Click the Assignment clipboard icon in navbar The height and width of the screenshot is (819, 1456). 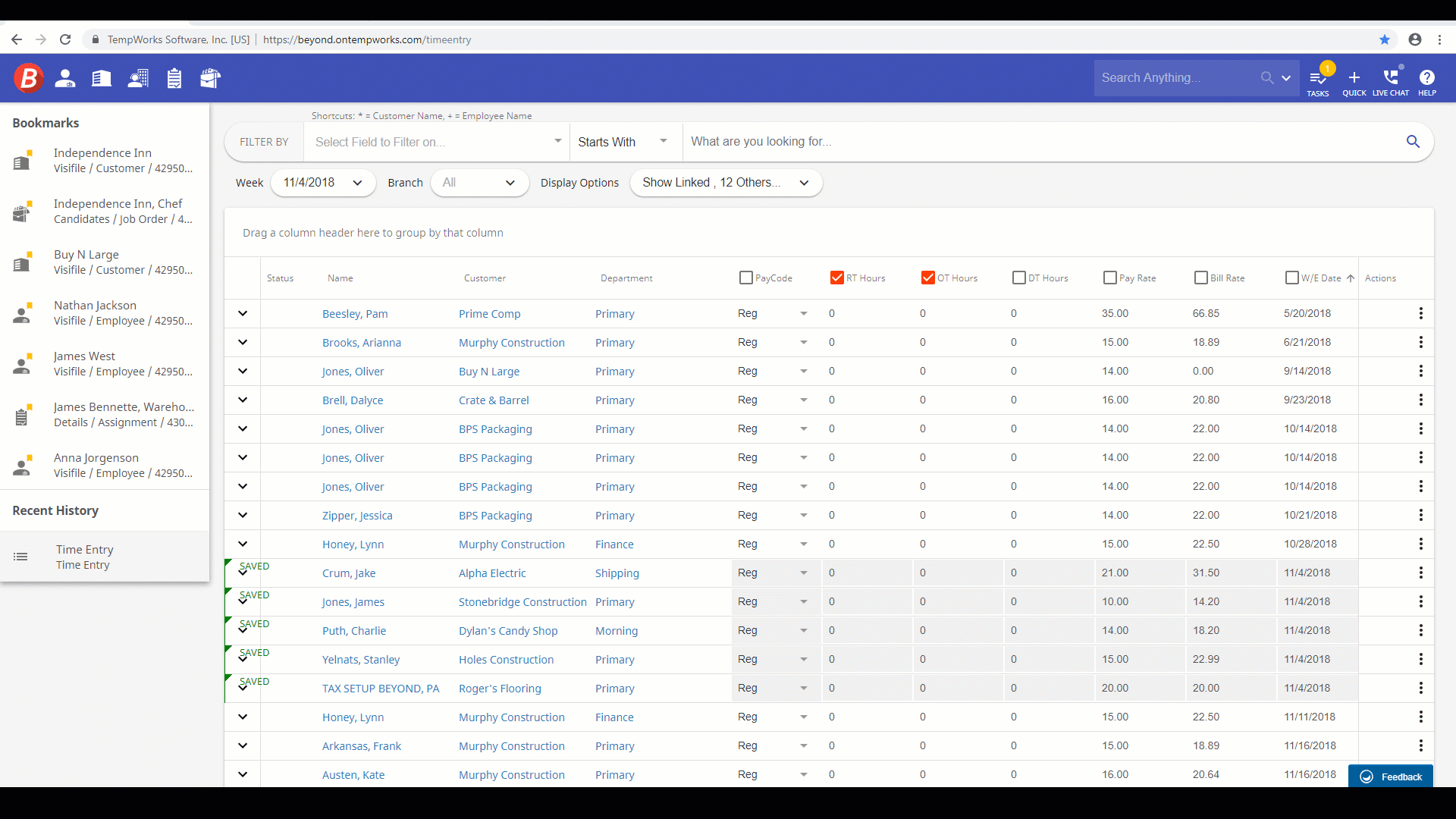pyautogui.click(x=174, y=78)
